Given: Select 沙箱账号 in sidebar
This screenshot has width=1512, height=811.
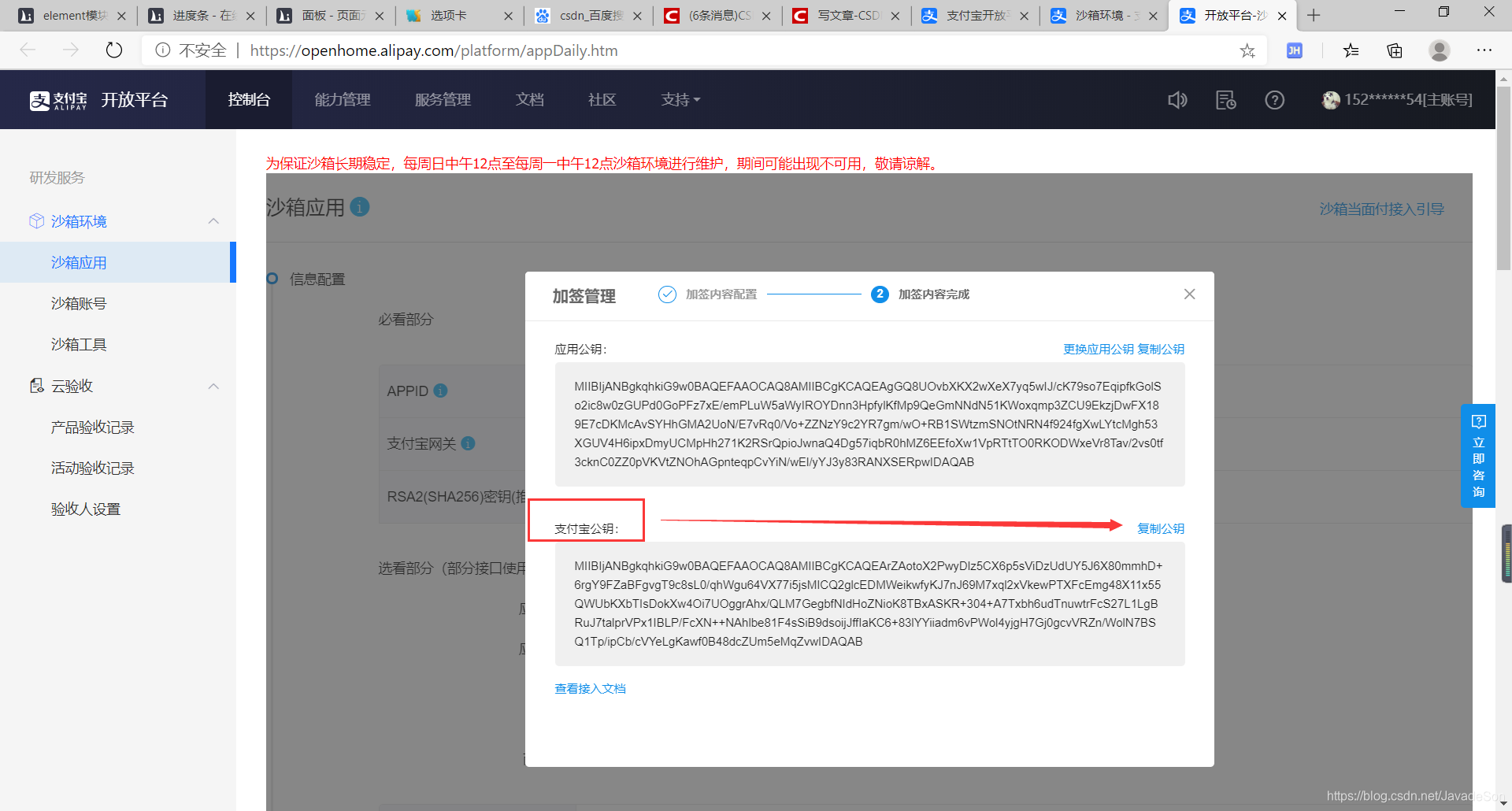Looking at the screenshot, I should tap(79, 303).
